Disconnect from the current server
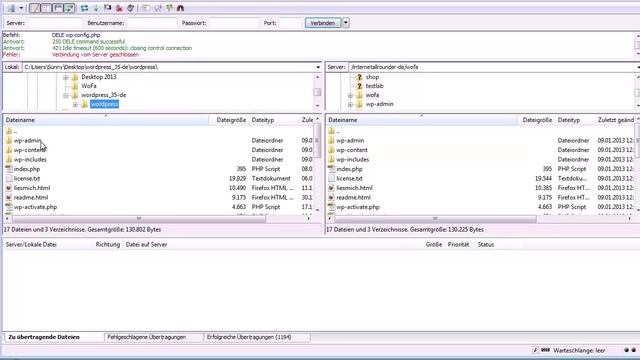Image resolution: width=640 pixels, height=360 pixels. pos(119,8)
